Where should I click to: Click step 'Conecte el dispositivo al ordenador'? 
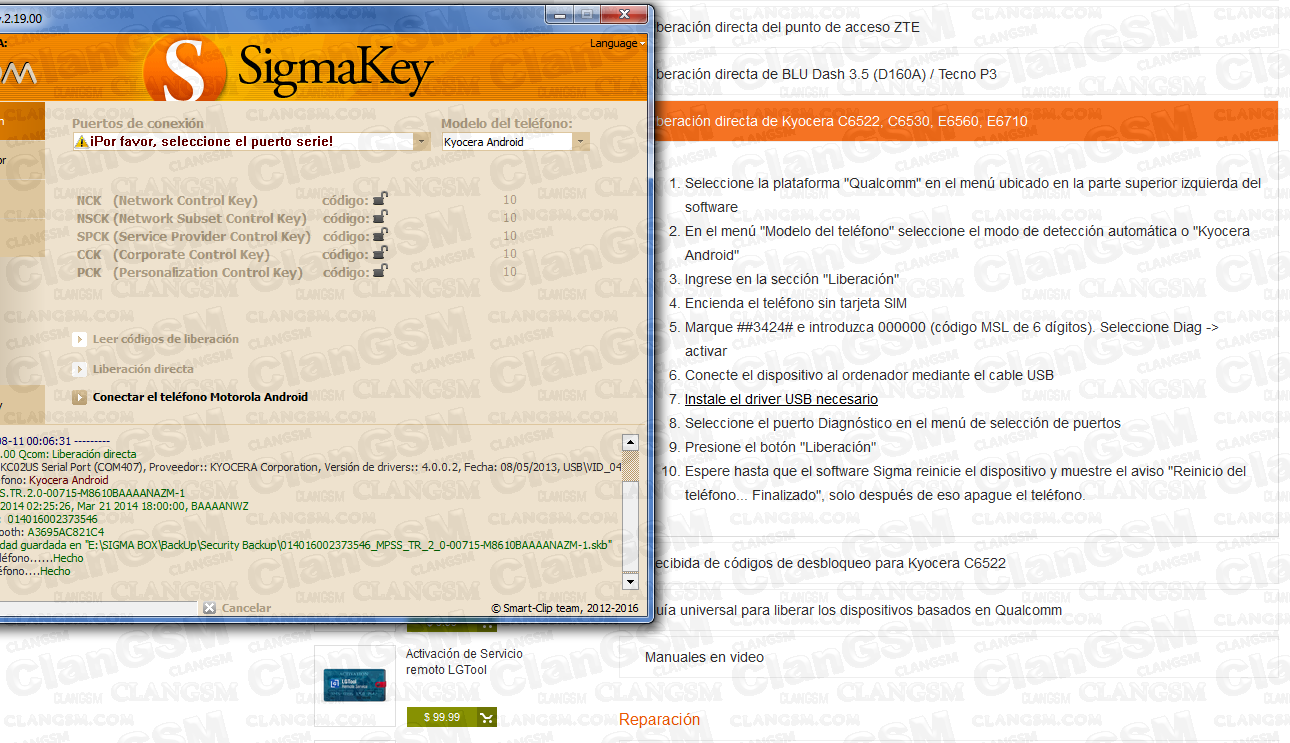869,375
